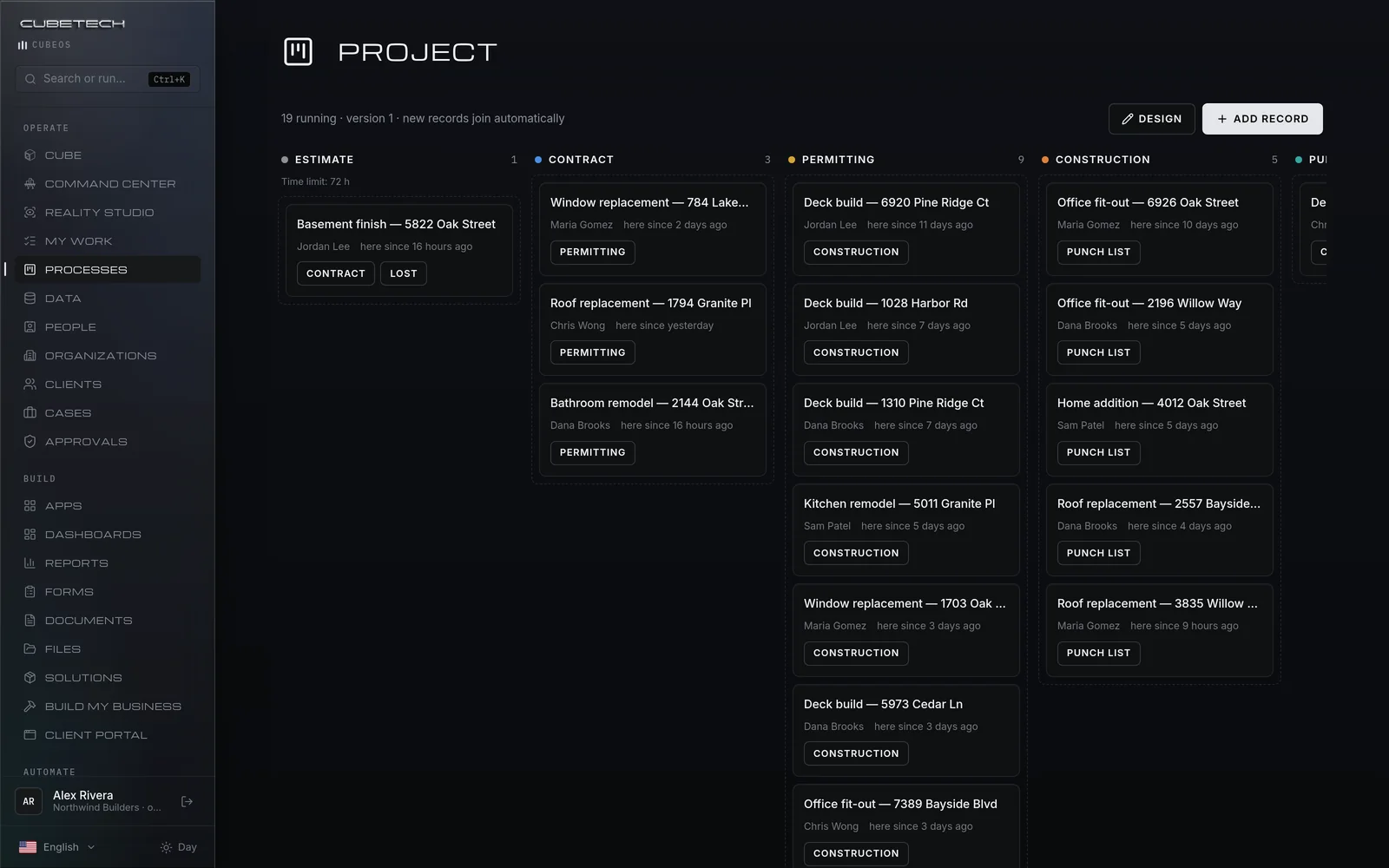Select Data database icon

[30, 299]
